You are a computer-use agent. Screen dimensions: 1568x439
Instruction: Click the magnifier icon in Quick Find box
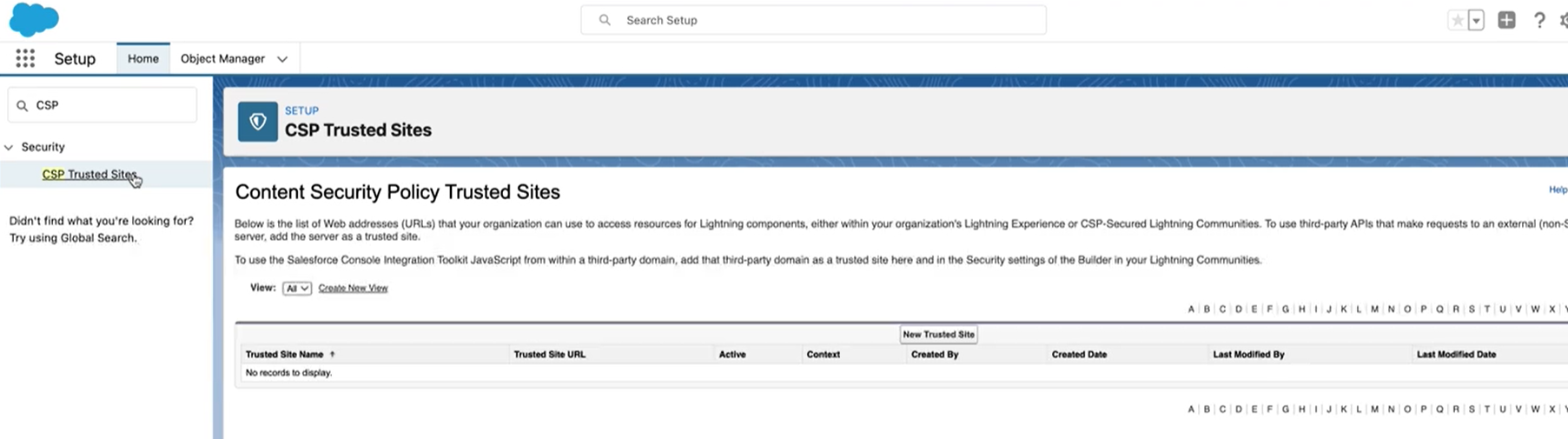point(23,105)
